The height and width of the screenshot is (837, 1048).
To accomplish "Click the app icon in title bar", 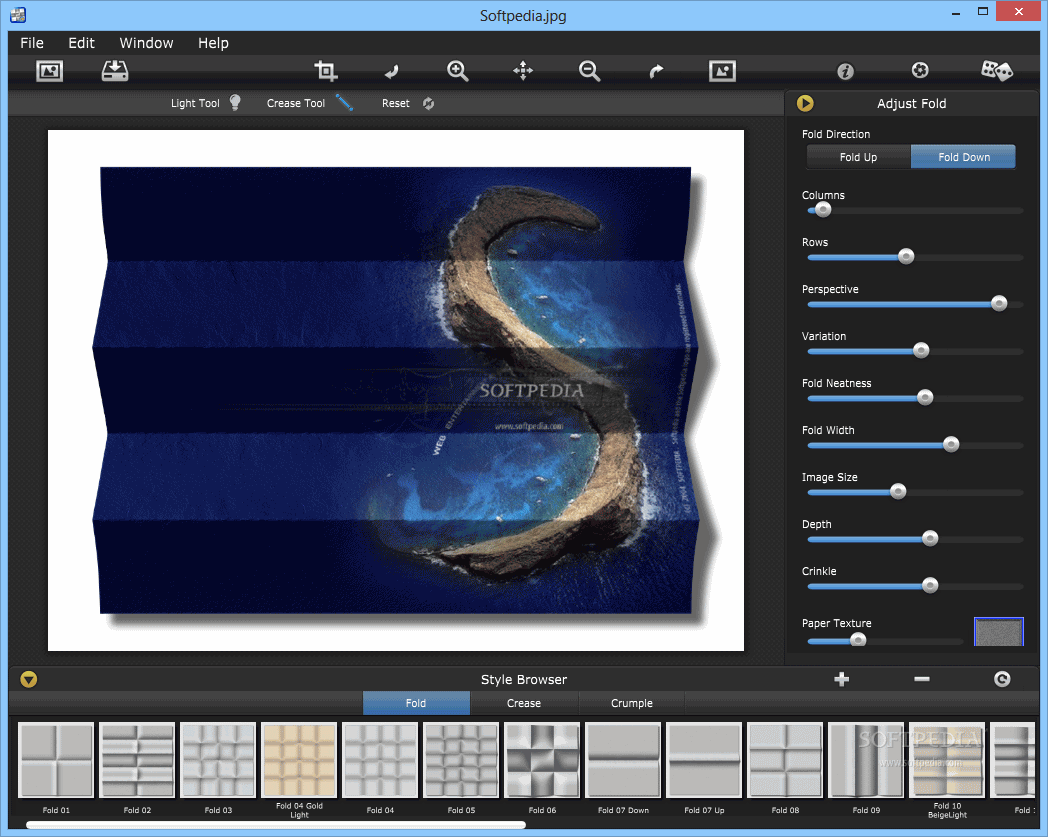I will tap(18, 14).
